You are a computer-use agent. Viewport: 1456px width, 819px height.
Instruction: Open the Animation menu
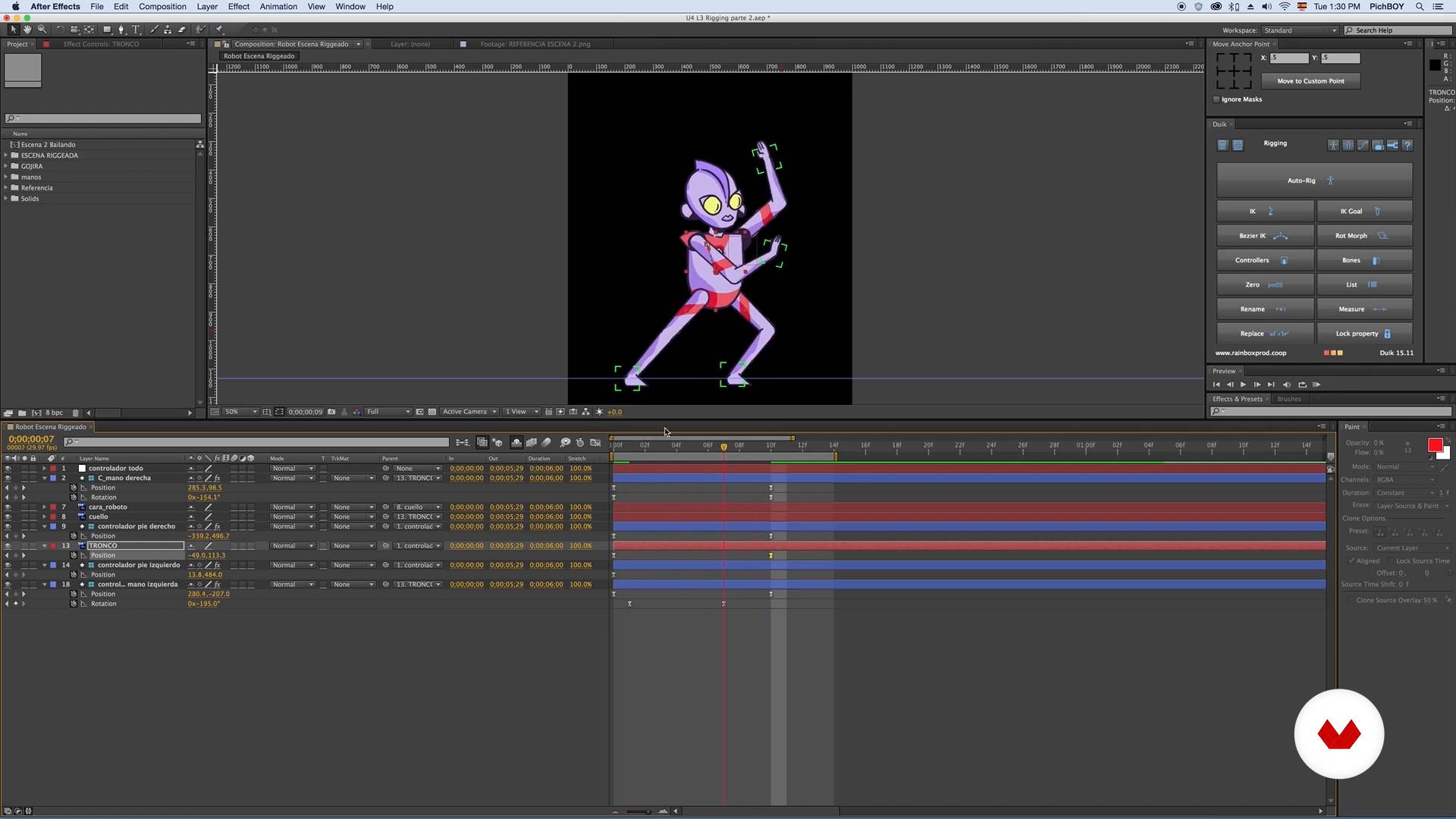point(278,7)
